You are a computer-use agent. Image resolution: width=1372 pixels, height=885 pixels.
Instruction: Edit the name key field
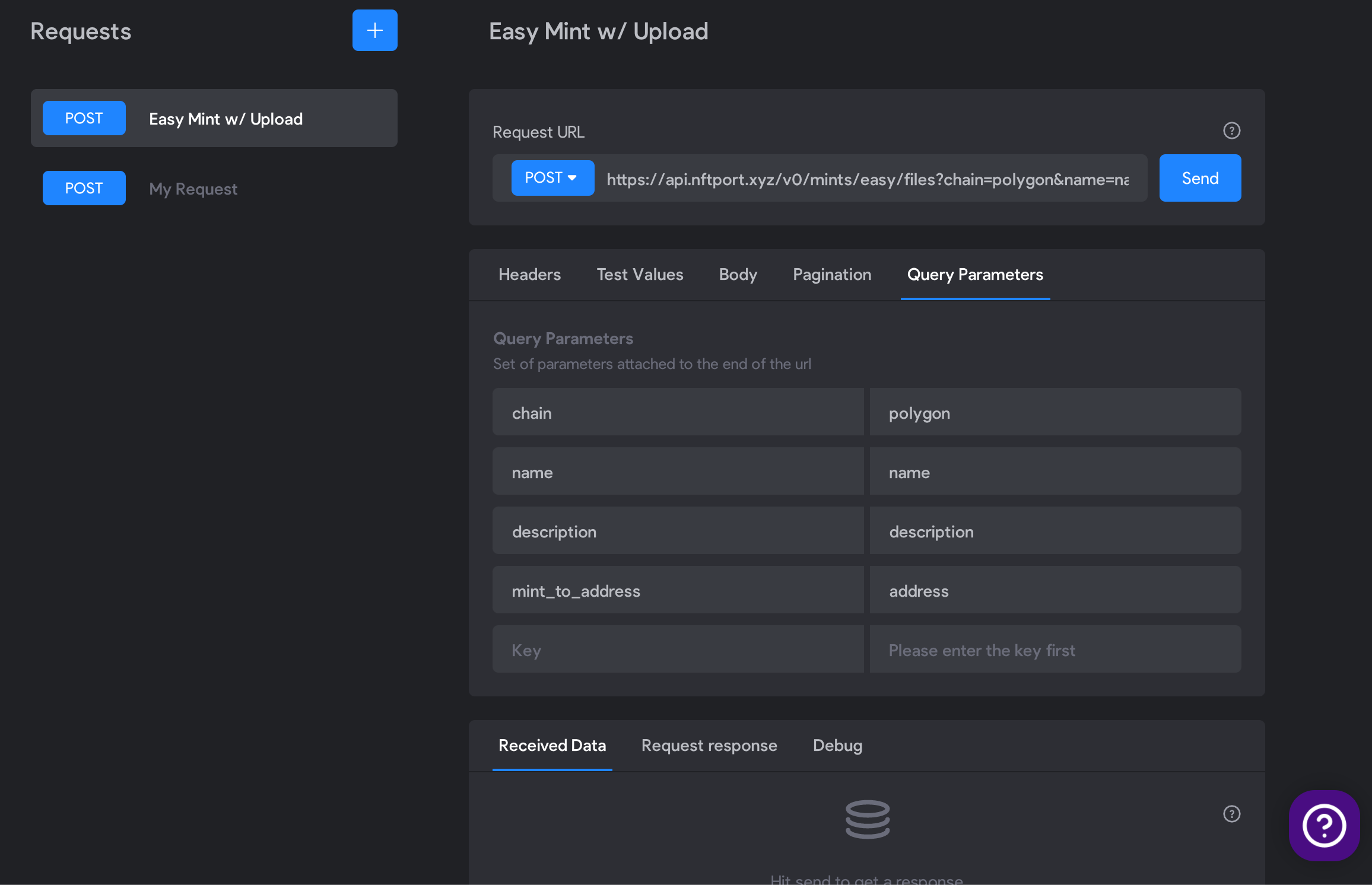tap(678, 472)
